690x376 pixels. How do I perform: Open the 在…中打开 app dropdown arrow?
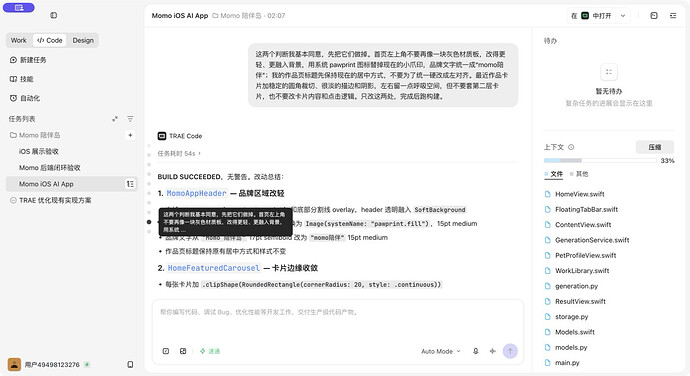tap(623, 16)
